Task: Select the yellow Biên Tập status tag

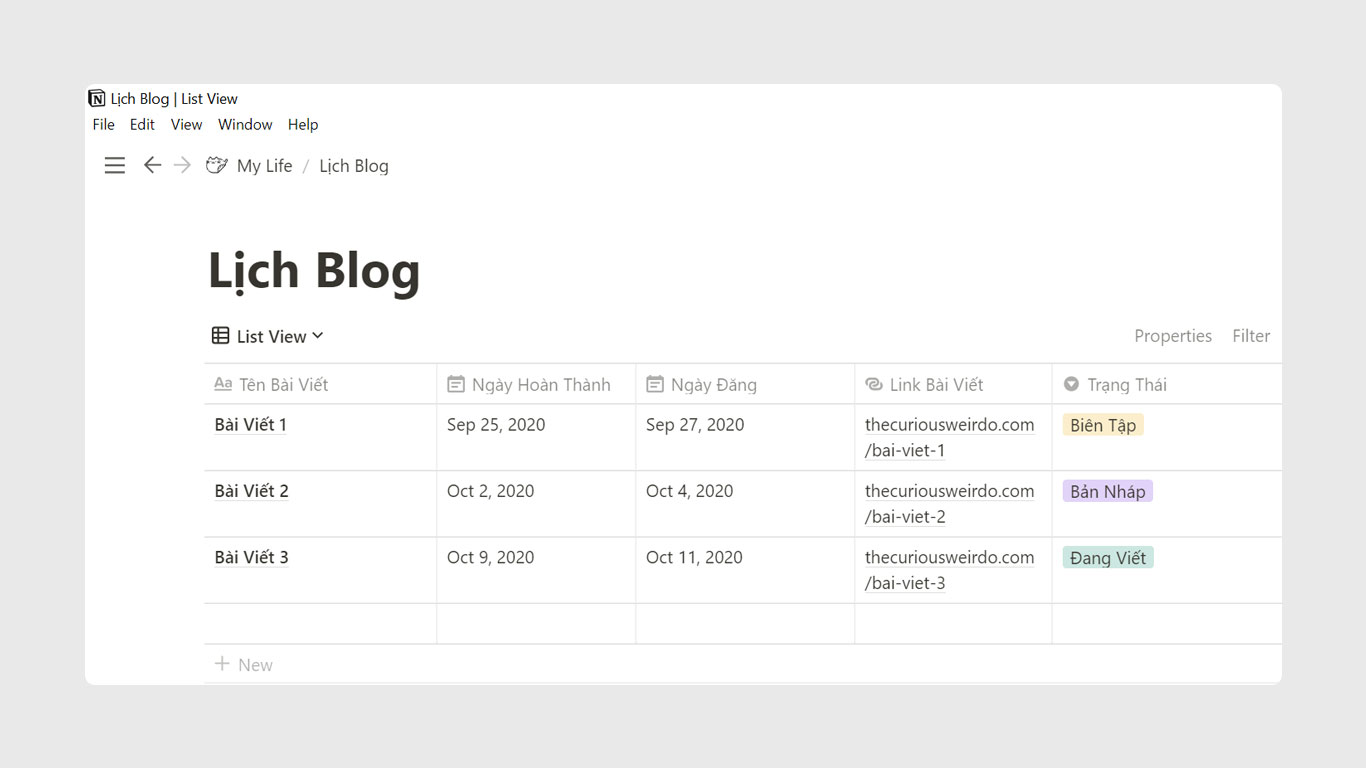Action: [x=1103, y=425]
